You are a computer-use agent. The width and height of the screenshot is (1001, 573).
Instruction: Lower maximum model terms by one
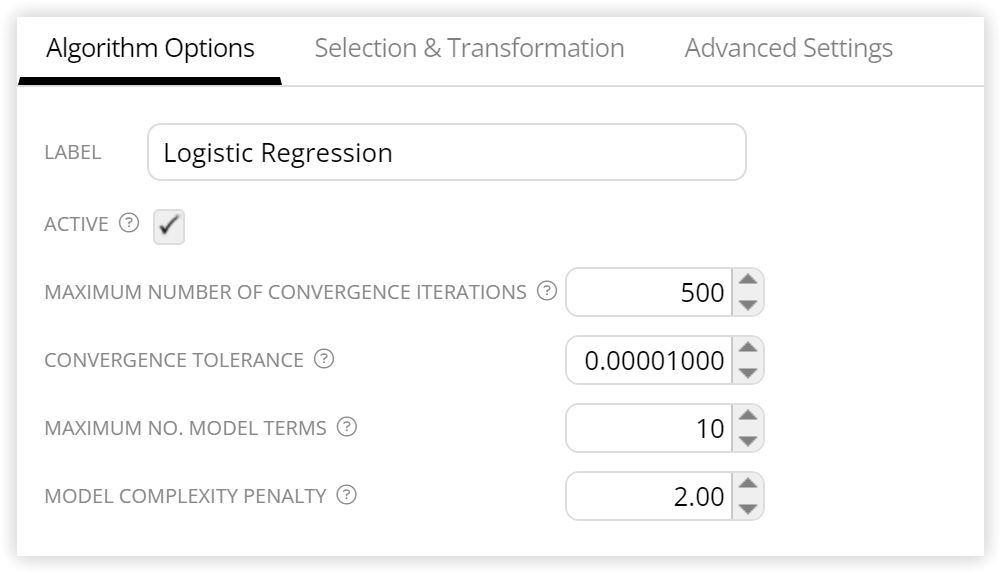pos(748,441)
